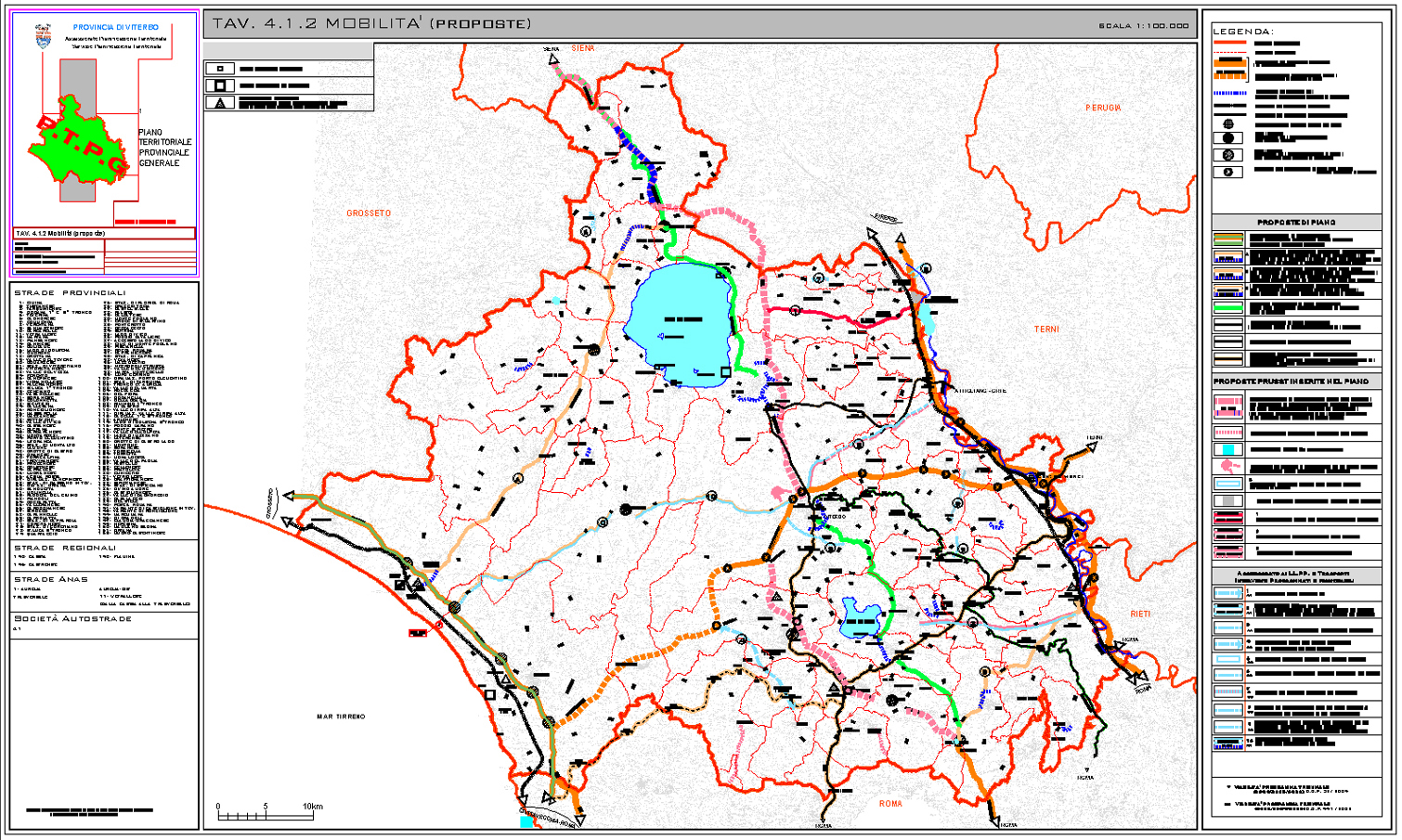Click the cyan square legend swatch
The width and height of the screenshot is (1402, 840).
click(1227, 449)
